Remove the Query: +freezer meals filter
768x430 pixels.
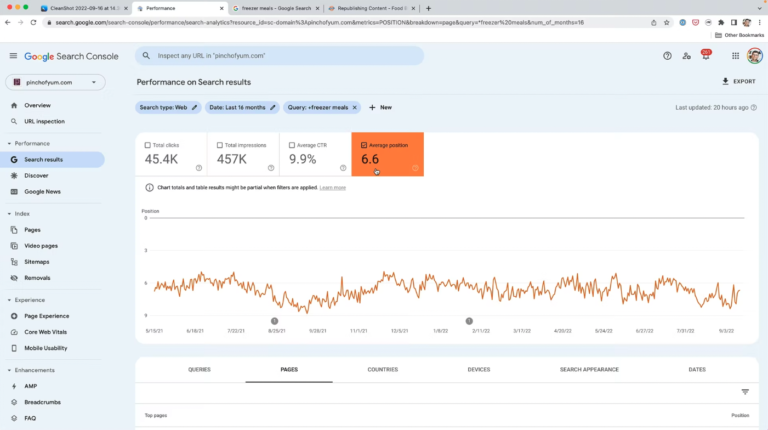tap(355, 107)
